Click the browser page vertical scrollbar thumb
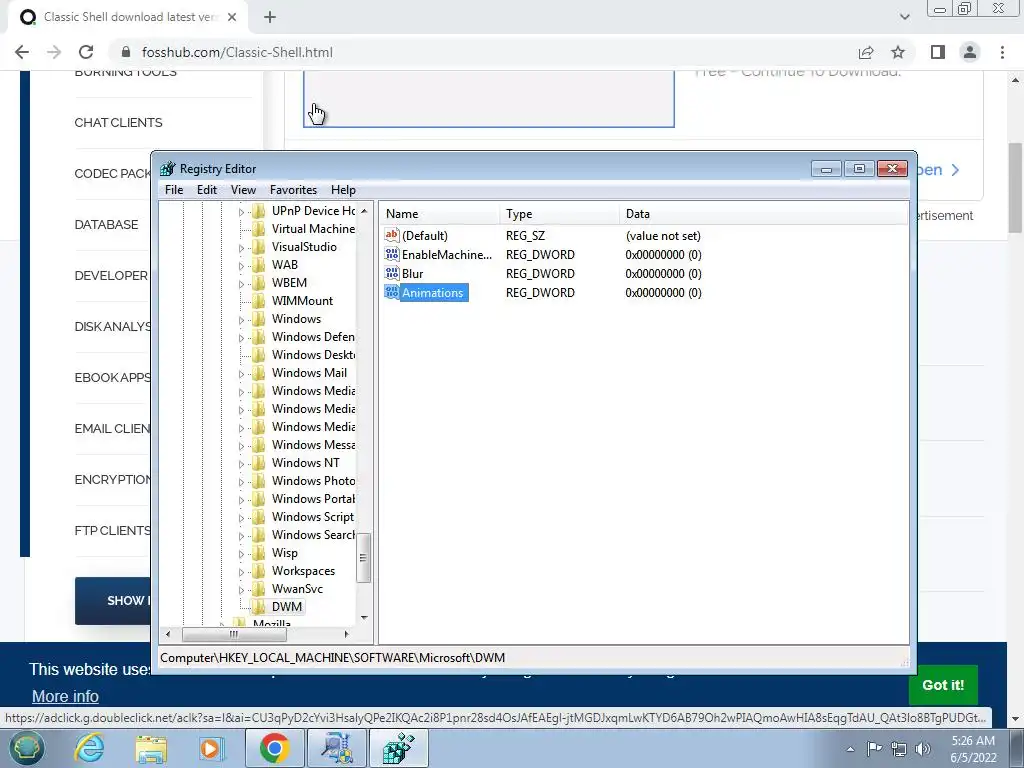 [1015, 187]
